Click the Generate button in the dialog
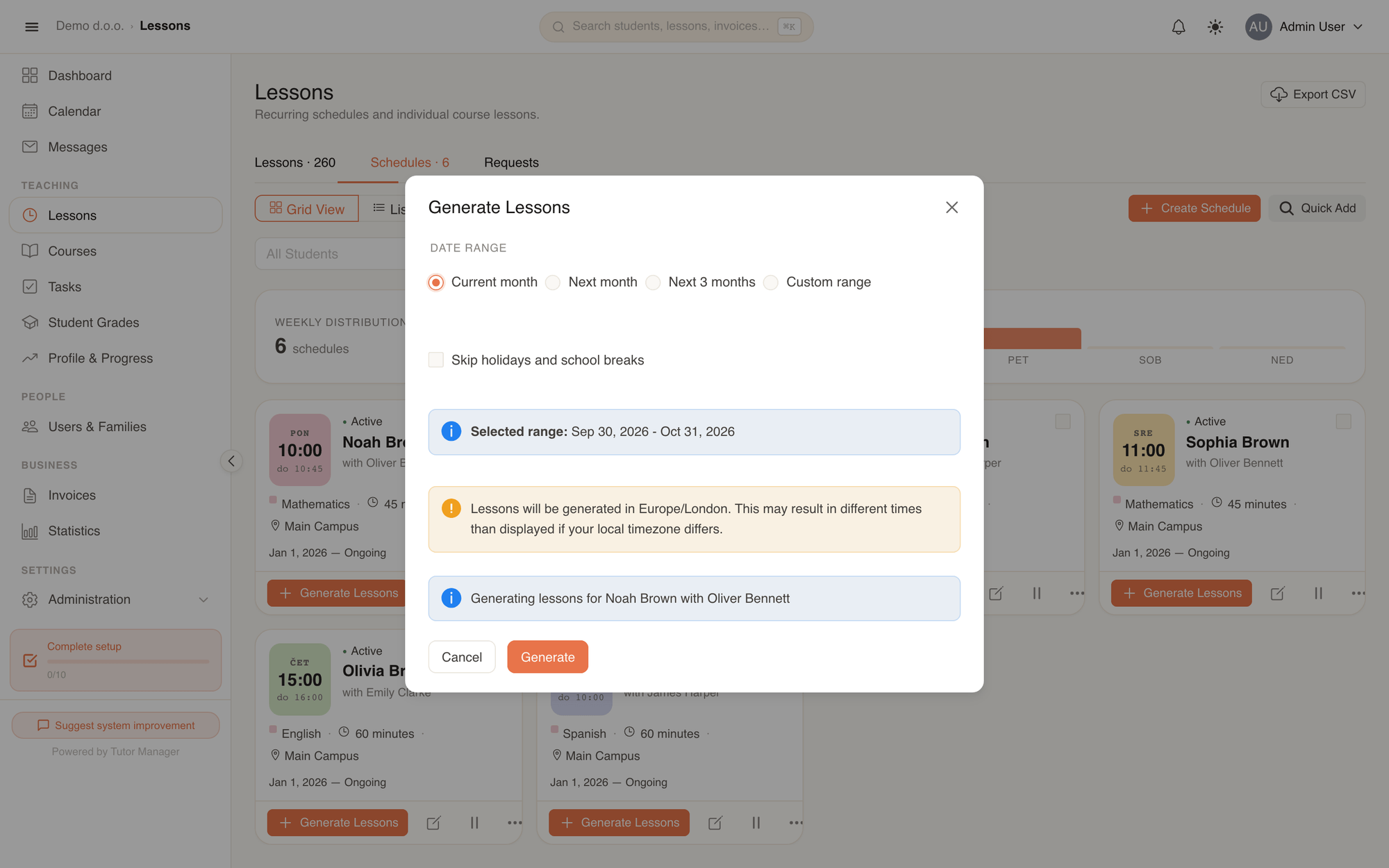This screenshot has height=868, width=1389. [547, 657]
